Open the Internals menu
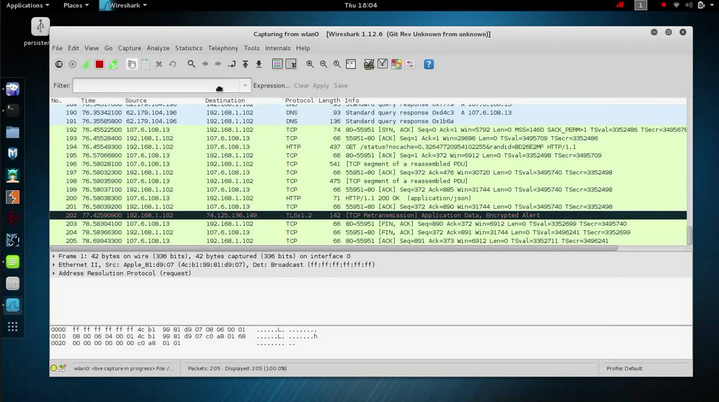Viewport: 719px width, 402px height. pos(277,48)
